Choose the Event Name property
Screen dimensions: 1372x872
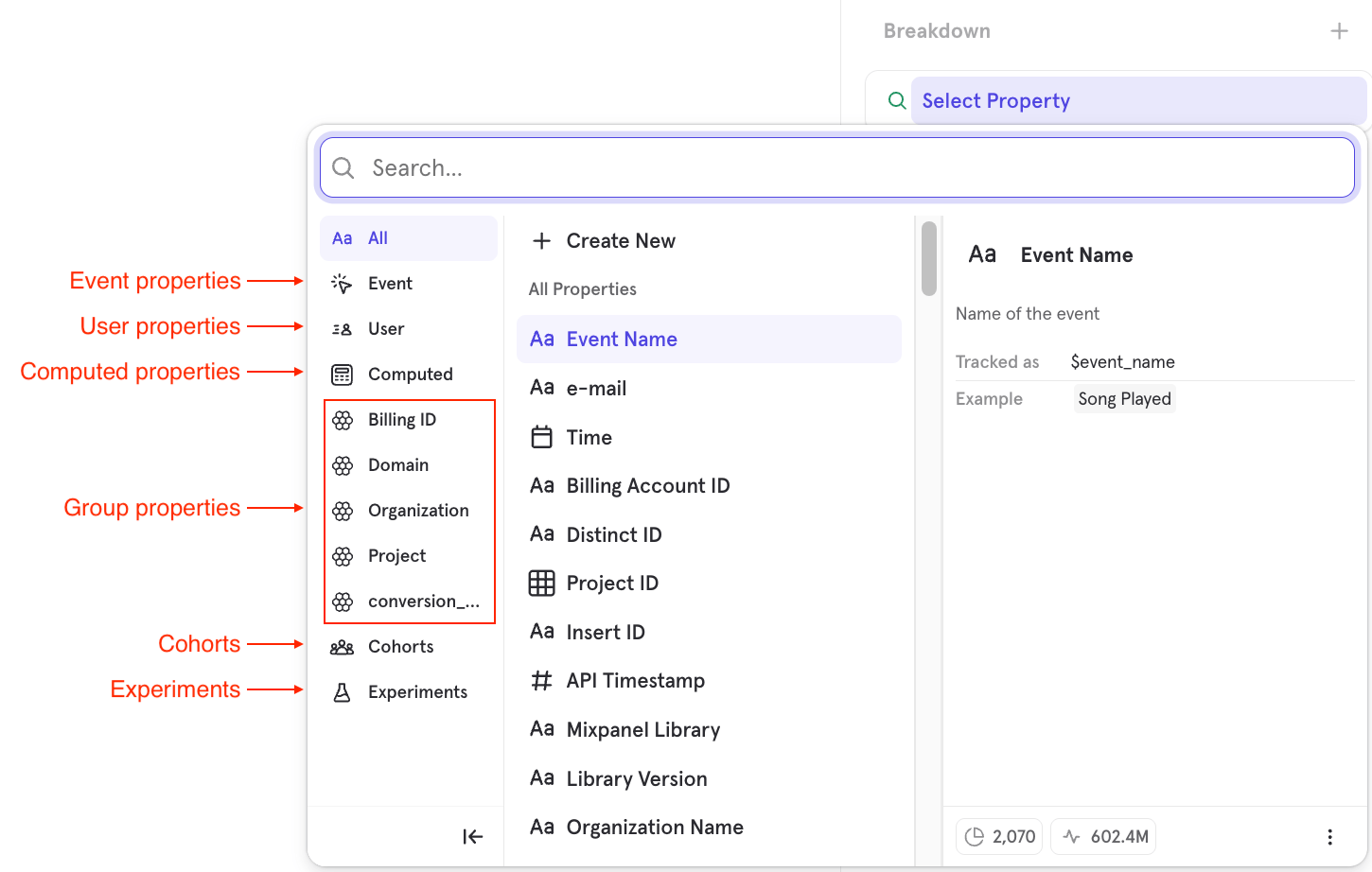709,339
